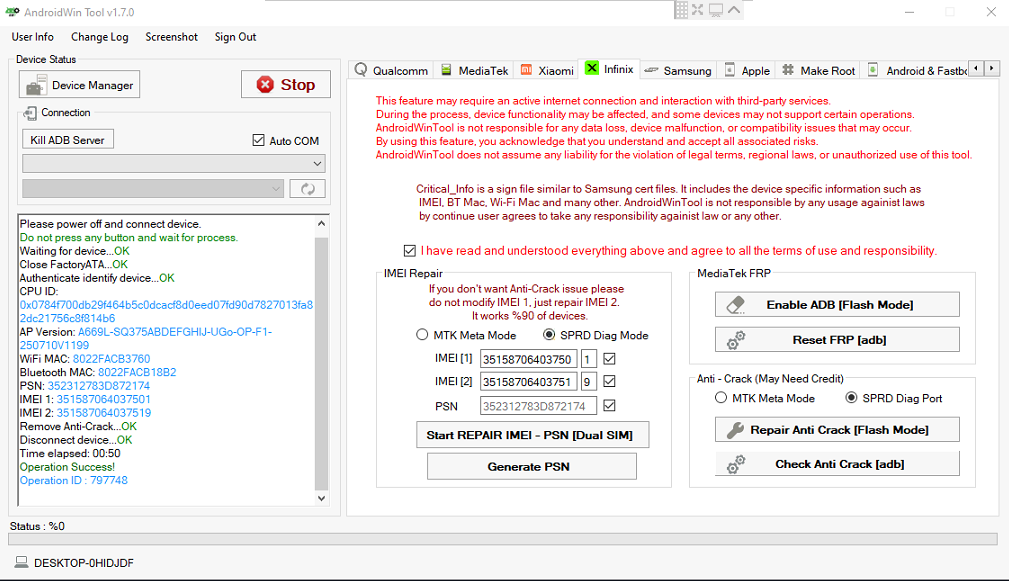This screenshot has width=1009, height=581.
Task: Click Start REPAIR IMEI - PSN button
Action: pos(532,435)
